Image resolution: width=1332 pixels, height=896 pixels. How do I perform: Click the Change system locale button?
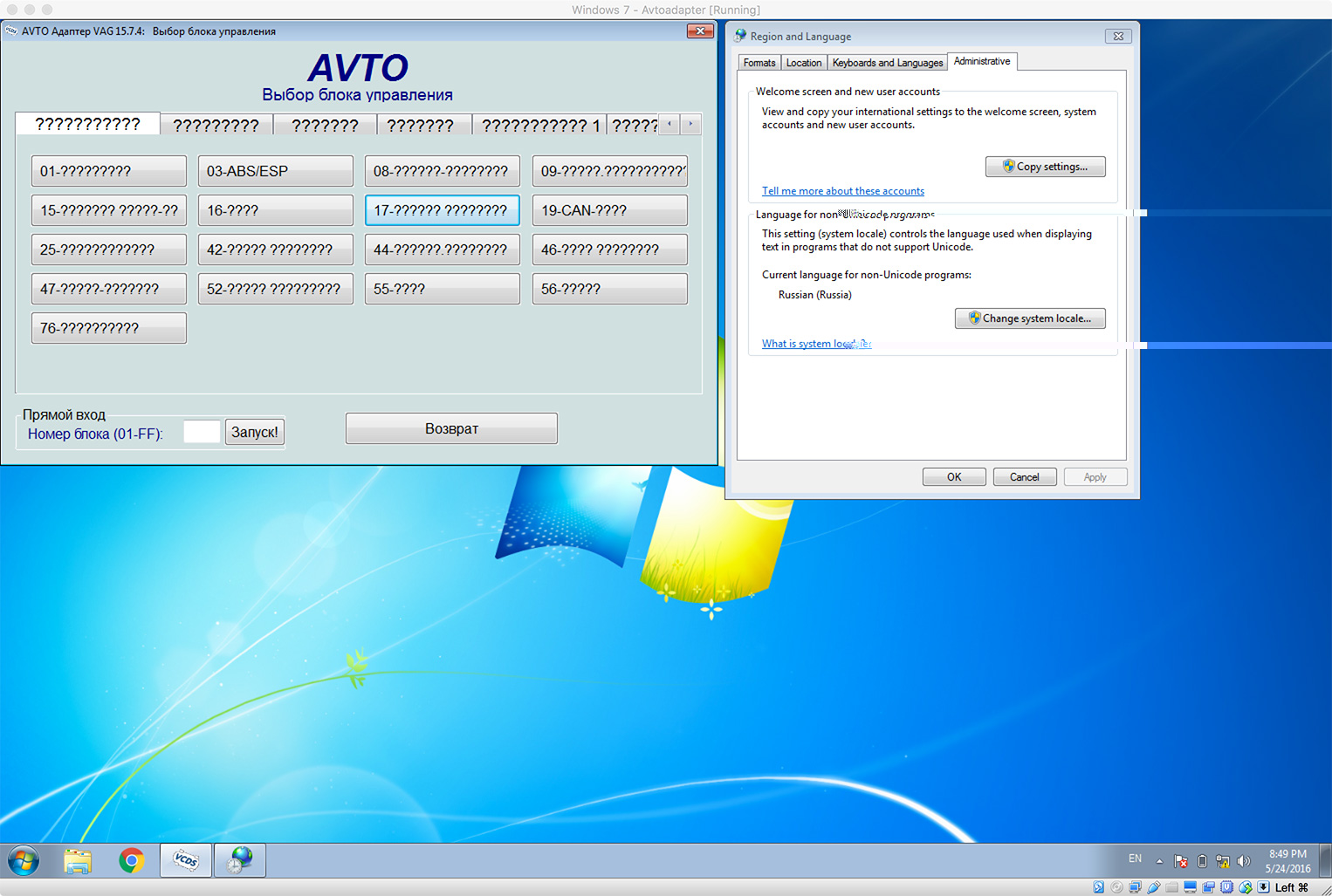click(x=1029, y=318)
